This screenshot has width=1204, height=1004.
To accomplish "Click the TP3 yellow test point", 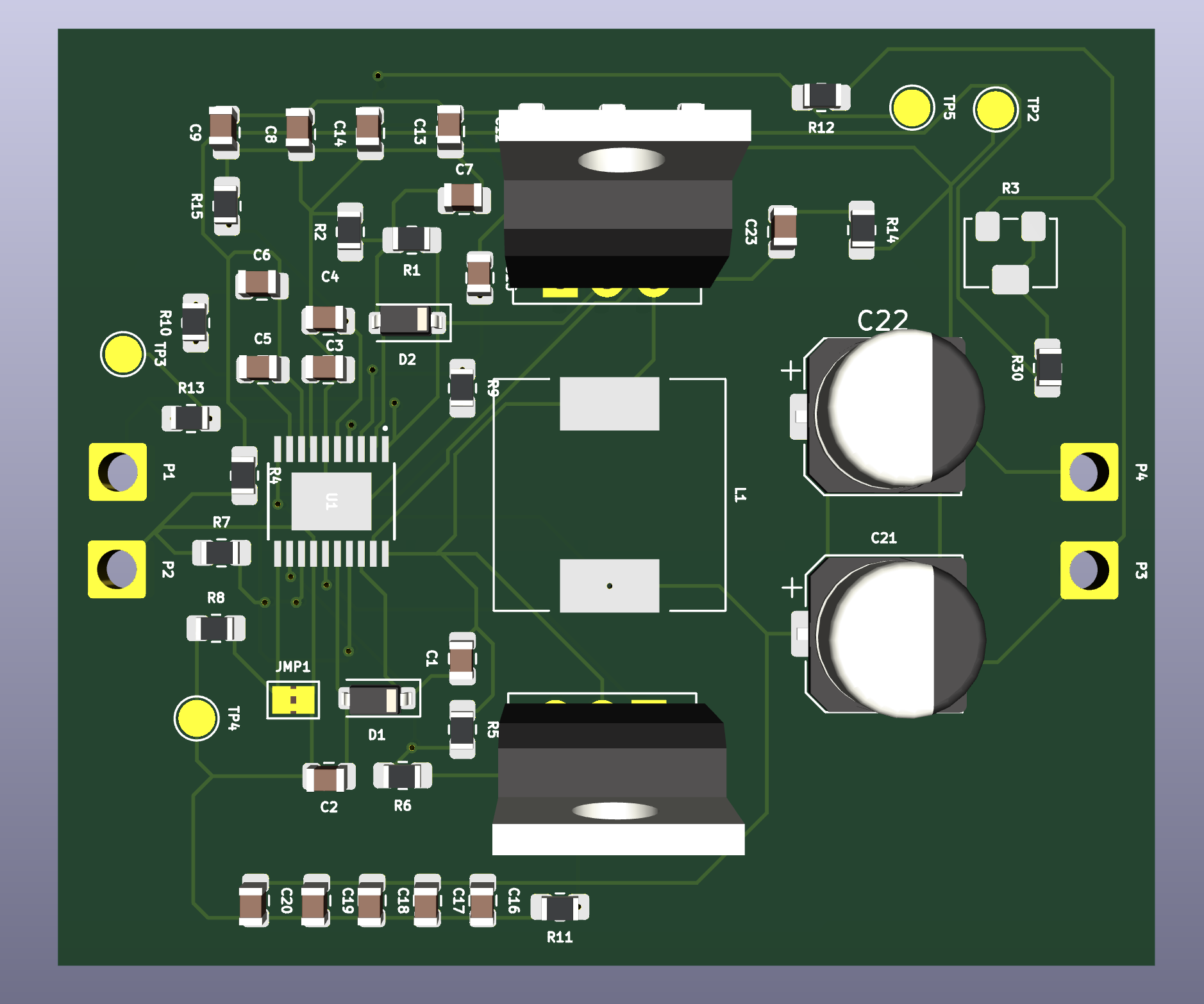I will coord(122,354).
